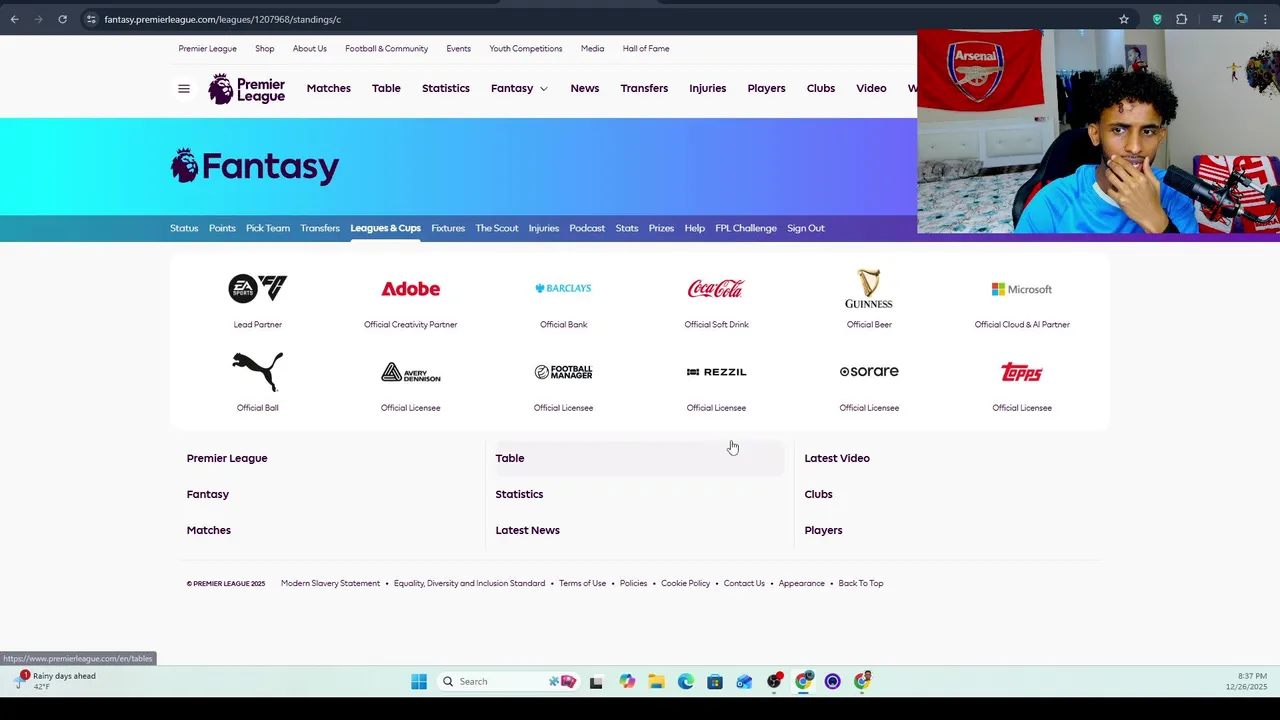Open Youth Competitions link

(526, 48)
